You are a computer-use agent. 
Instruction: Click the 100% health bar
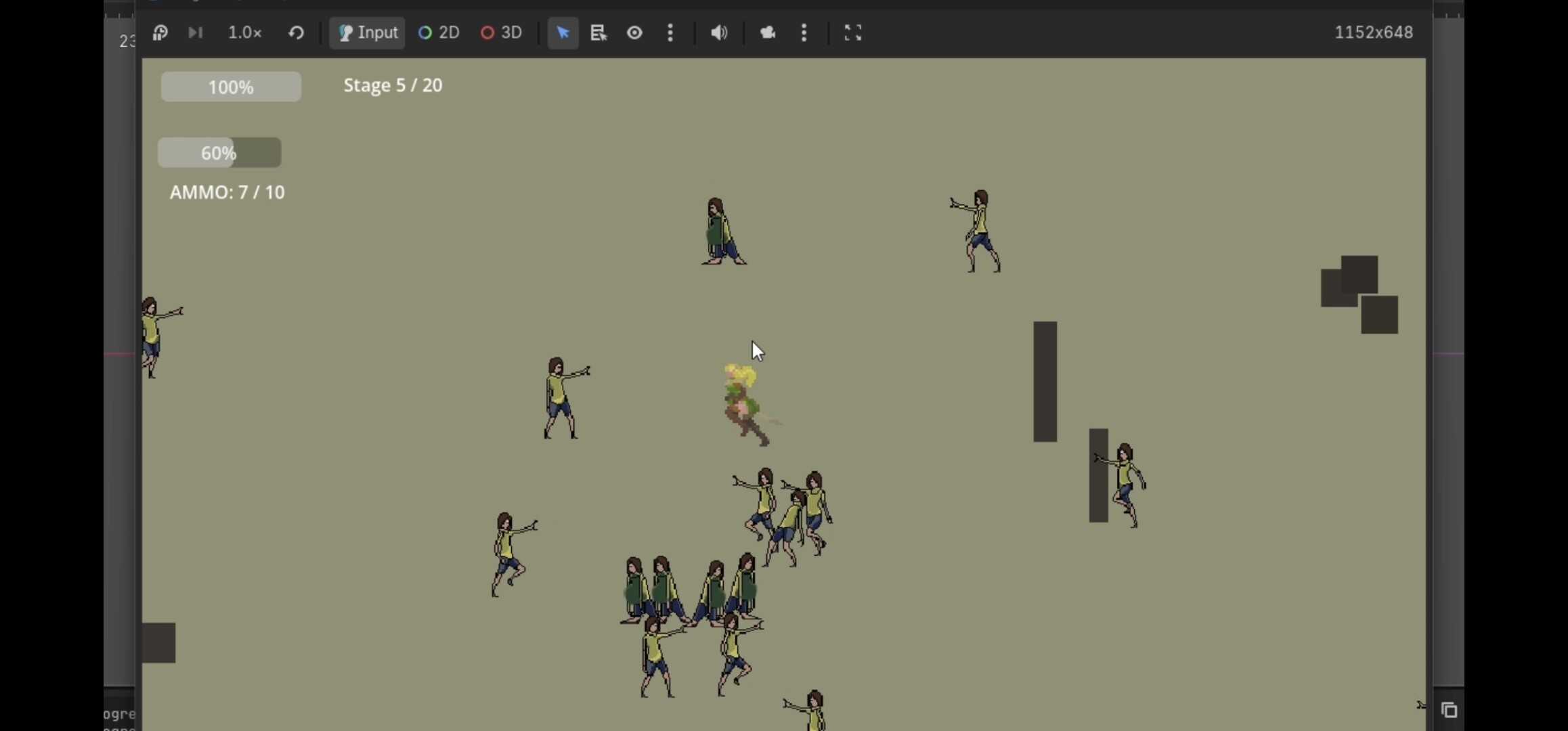click(x=231, y=87)
